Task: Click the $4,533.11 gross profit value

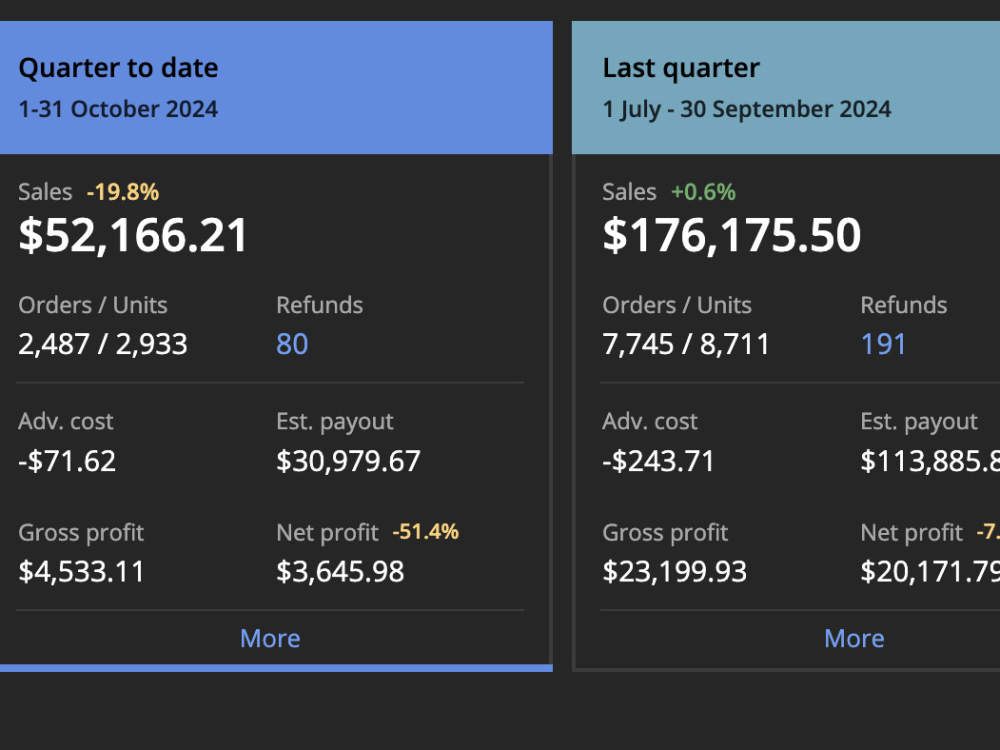Action: tap(82, 571)
